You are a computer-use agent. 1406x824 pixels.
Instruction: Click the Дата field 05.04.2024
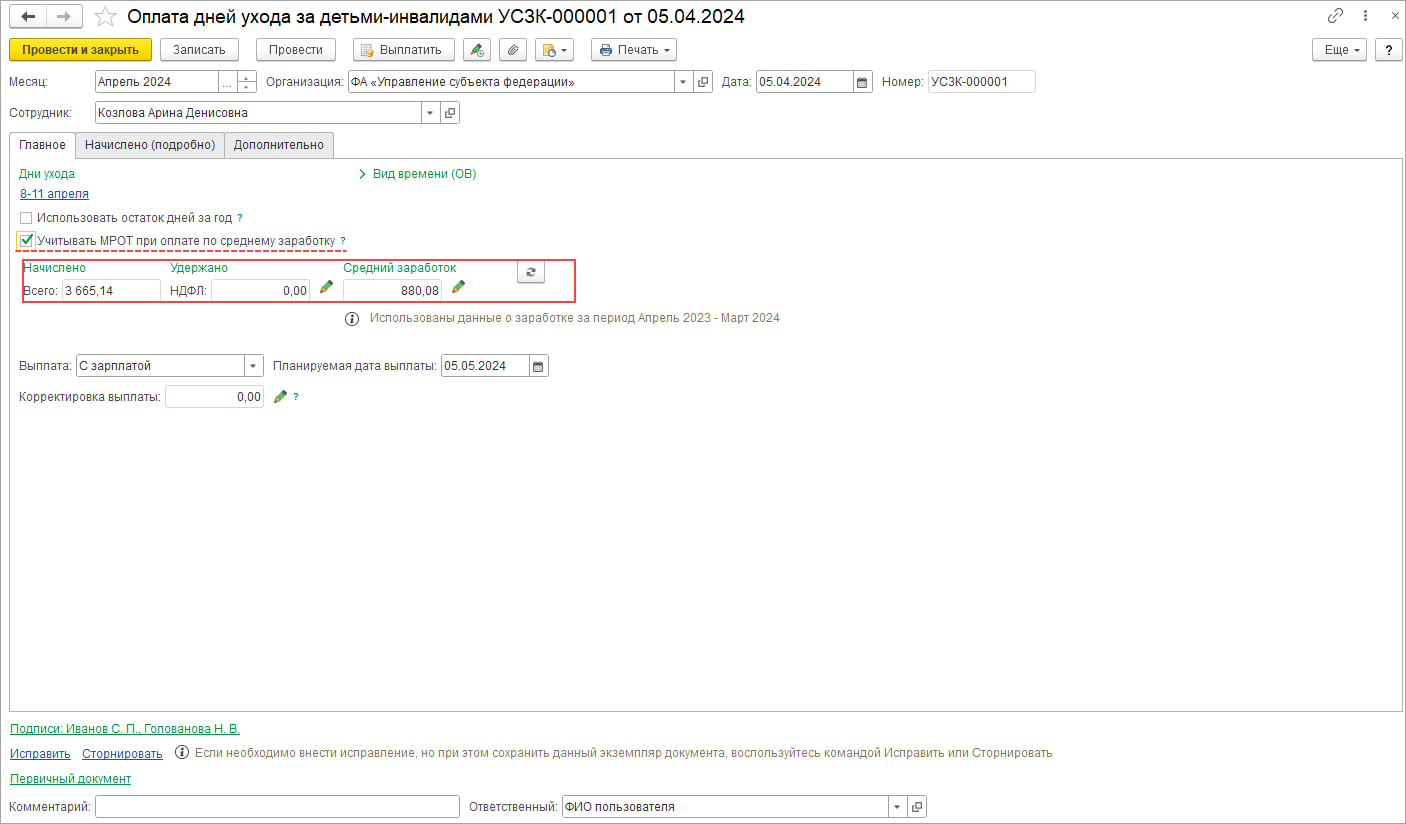(x=805, y=82)
